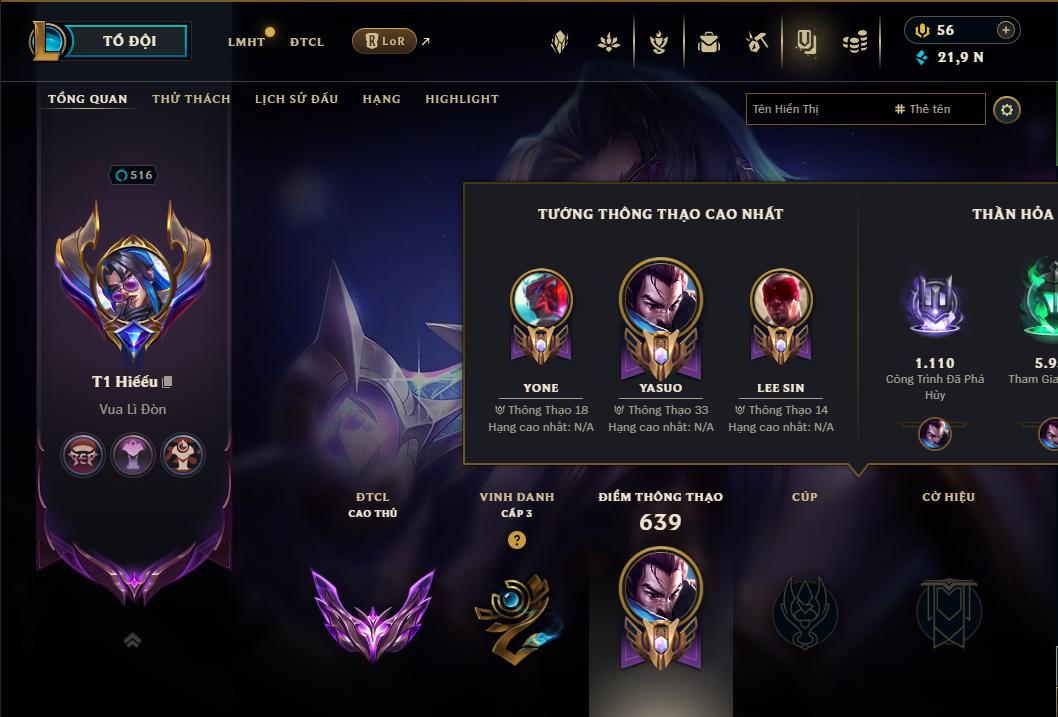This screenshot has height=717, width=1058.
Task: Open the Profile icon in top navigation
Action: click(806, 42)
